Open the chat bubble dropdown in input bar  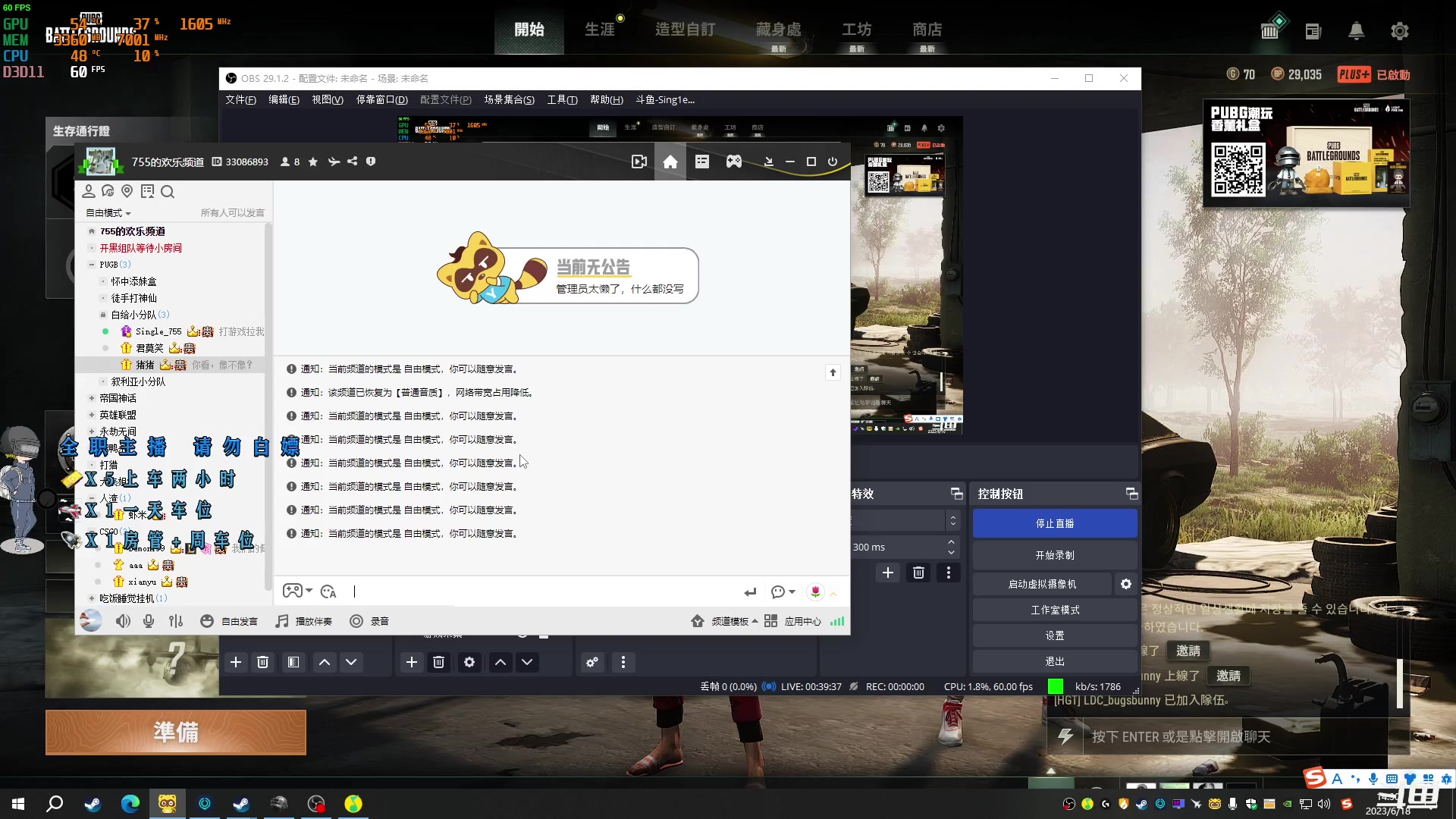click(783, 591)
